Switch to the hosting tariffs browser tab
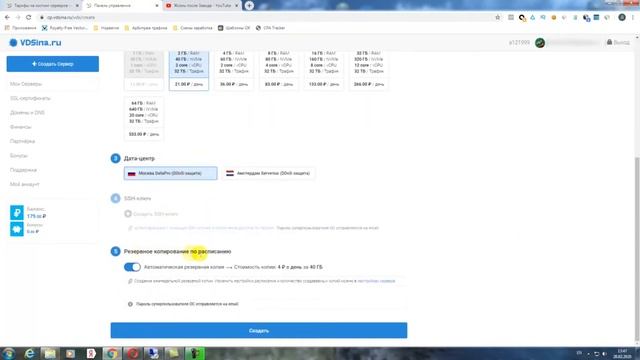The width and height of the screenshot is (640, 360). [41, 6]
